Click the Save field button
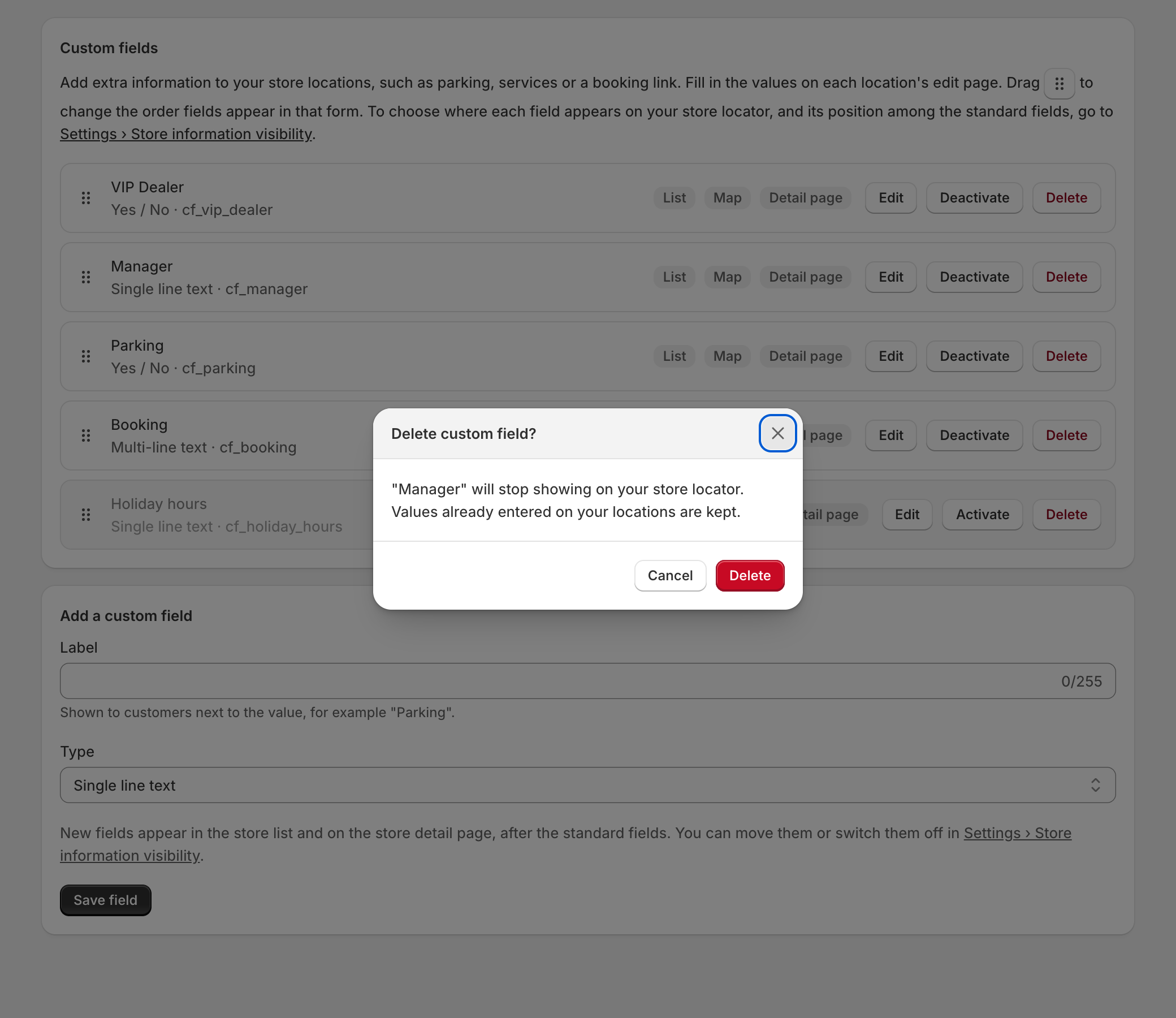Image resolution: width=1176 pixels, height=1018 pixels. click(x=106, y=900)
